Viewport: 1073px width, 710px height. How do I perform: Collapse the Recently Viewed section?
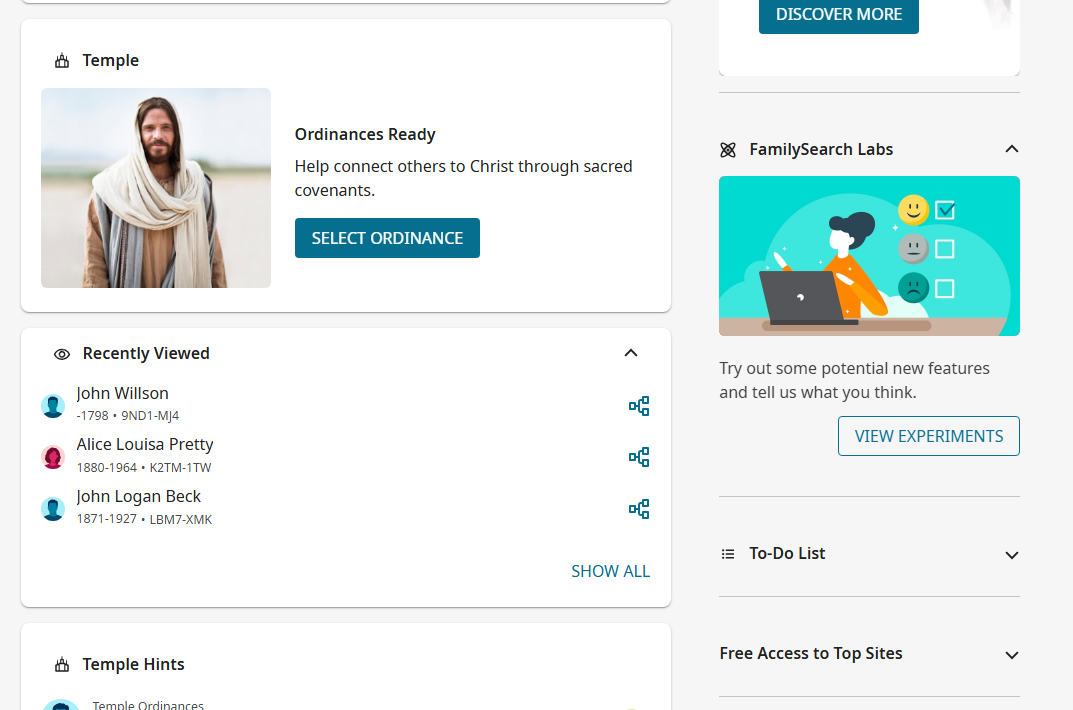(631, 353)
